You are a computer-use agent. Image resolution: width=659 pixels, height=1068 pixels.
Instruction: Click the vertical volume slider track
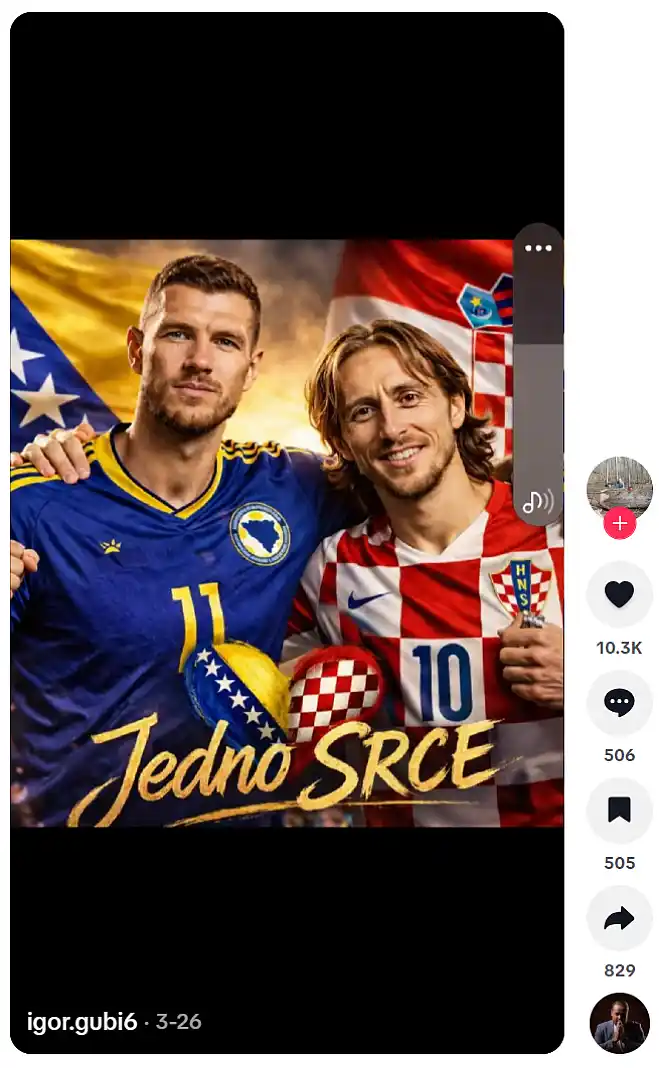click(x=538, y=373)
